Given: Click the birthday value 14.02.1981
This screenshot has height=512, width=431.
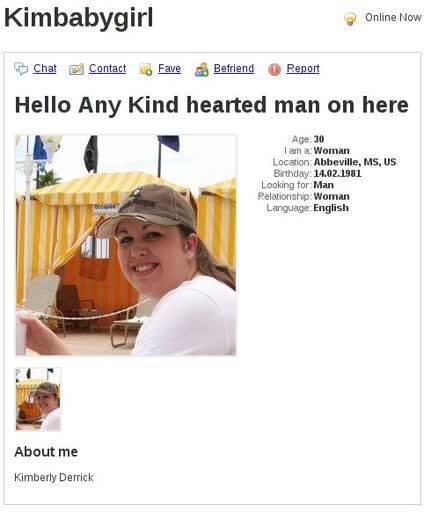Looking at the screenshot, I should [337, 173].
